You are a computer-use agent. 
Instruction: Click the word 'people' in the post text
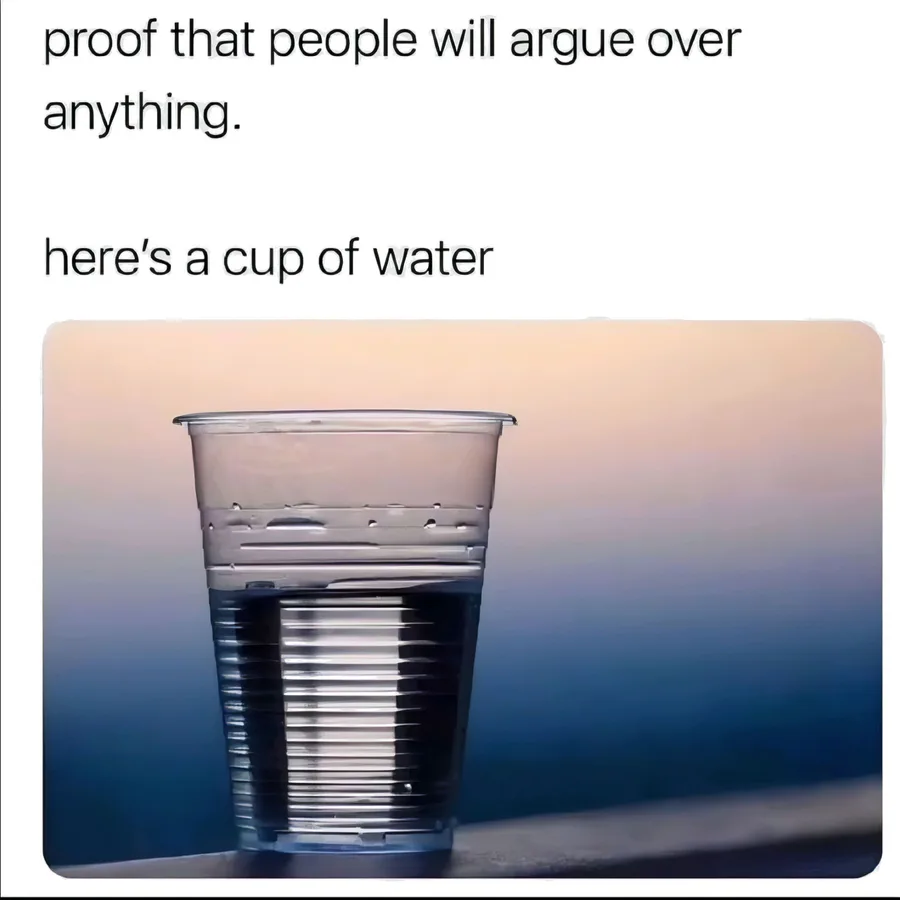pyautogui.click(x=341, y=43)
